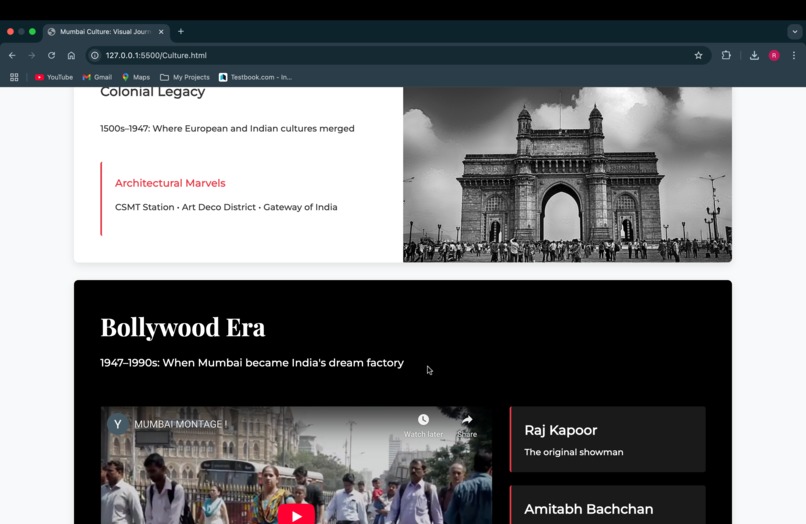This screenshot has height=524, width=806.
Task: Click the Architectural Marvels heading
Action: coord(170,183)
